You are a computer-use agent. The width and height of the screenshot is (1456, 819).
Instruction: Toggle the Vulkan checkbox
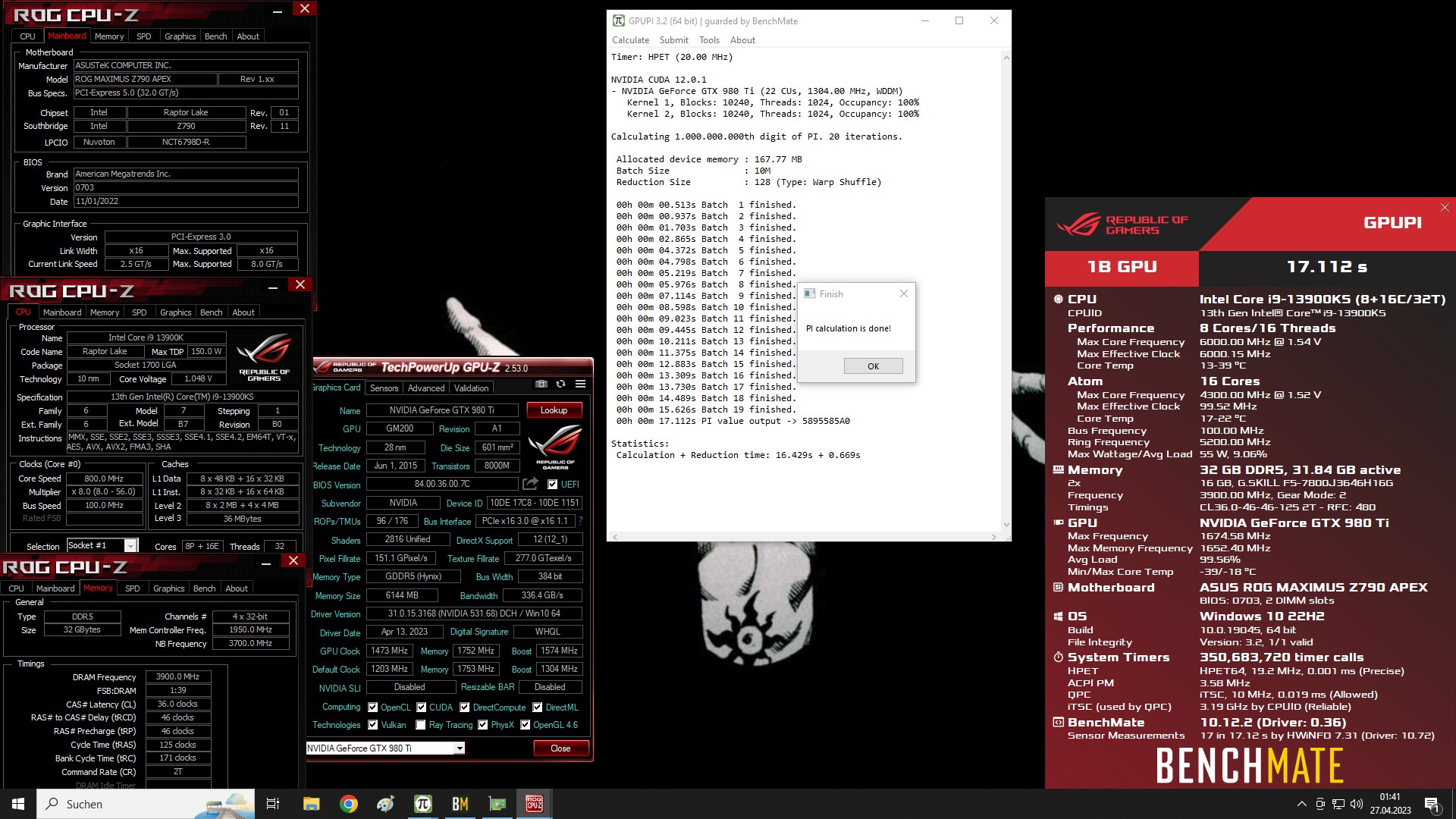(x=372, y=725)
